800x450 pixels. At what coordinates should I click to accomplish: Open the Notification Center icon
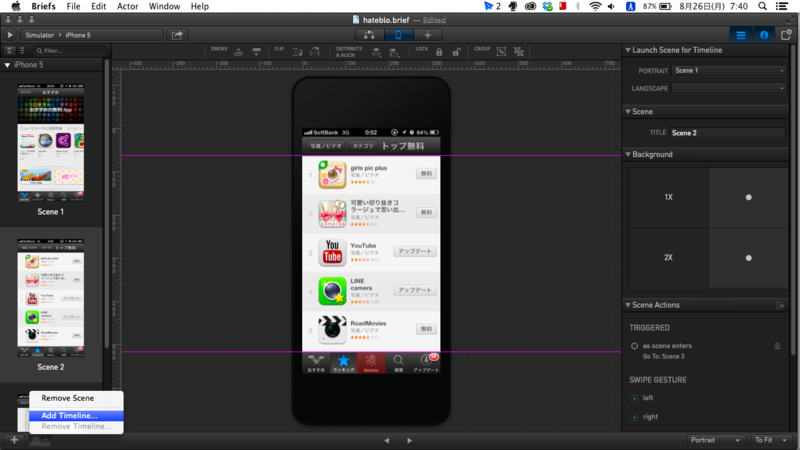782,6
